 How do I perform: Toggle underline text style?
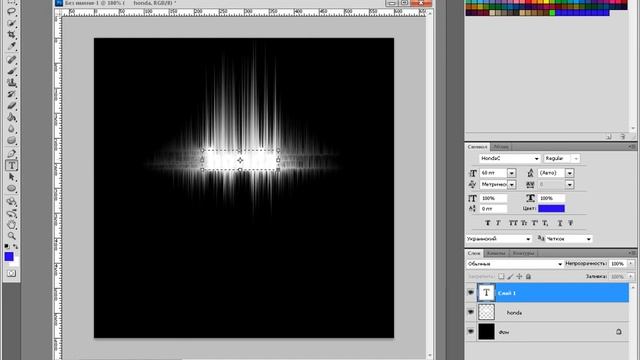tap(560, 223)
